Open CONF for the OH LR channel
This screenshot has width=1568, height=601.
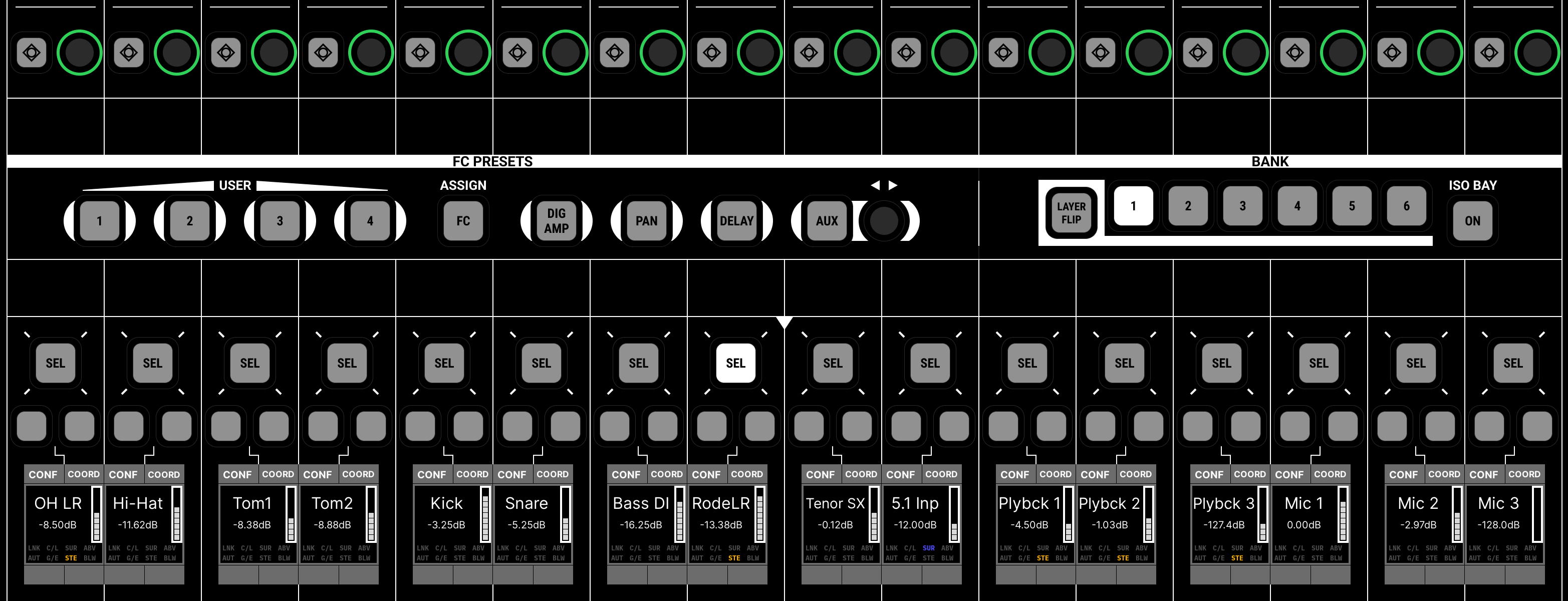(x=43, y=474)
